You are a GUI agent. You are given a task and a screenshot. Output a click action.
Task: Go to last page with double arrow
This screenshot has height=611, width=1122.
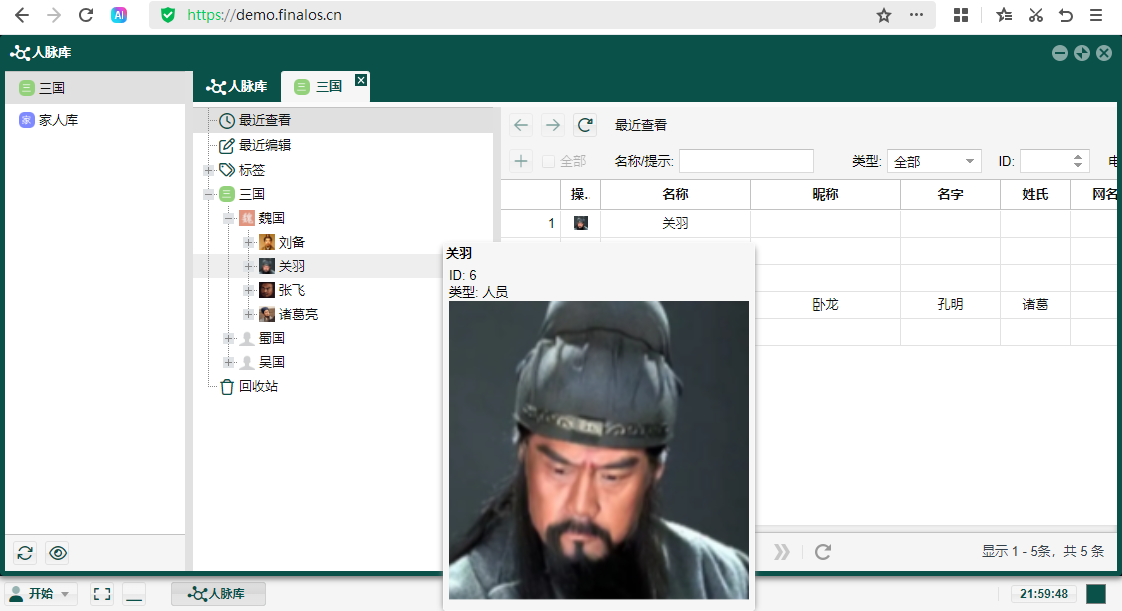(781, 552)
